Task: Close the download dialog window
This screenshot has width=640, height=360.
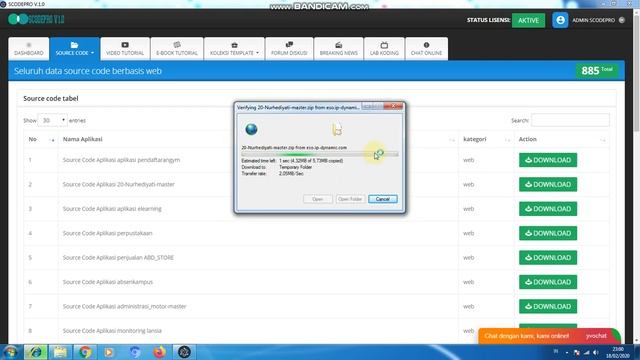Action: point(393,107)
